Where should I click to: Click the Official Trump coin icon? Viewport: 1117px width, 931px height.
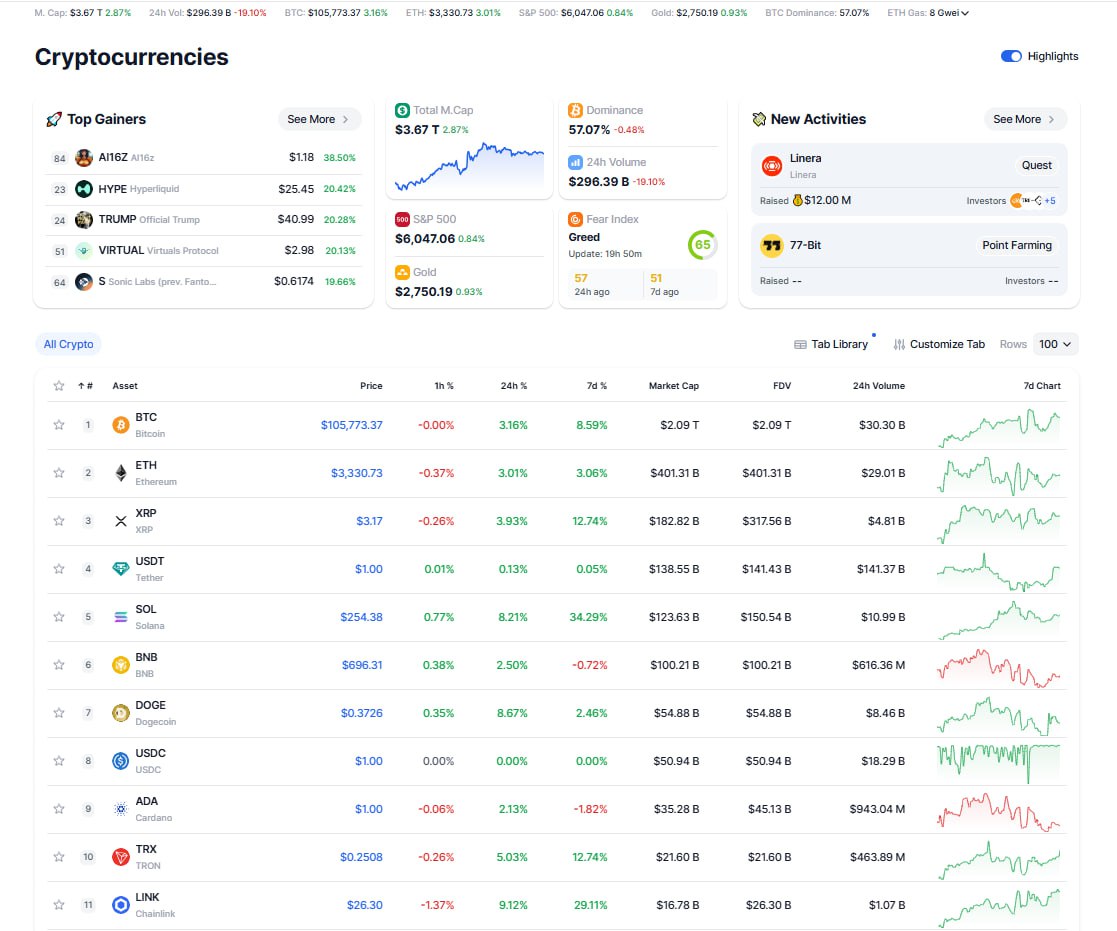pos(84,219)
